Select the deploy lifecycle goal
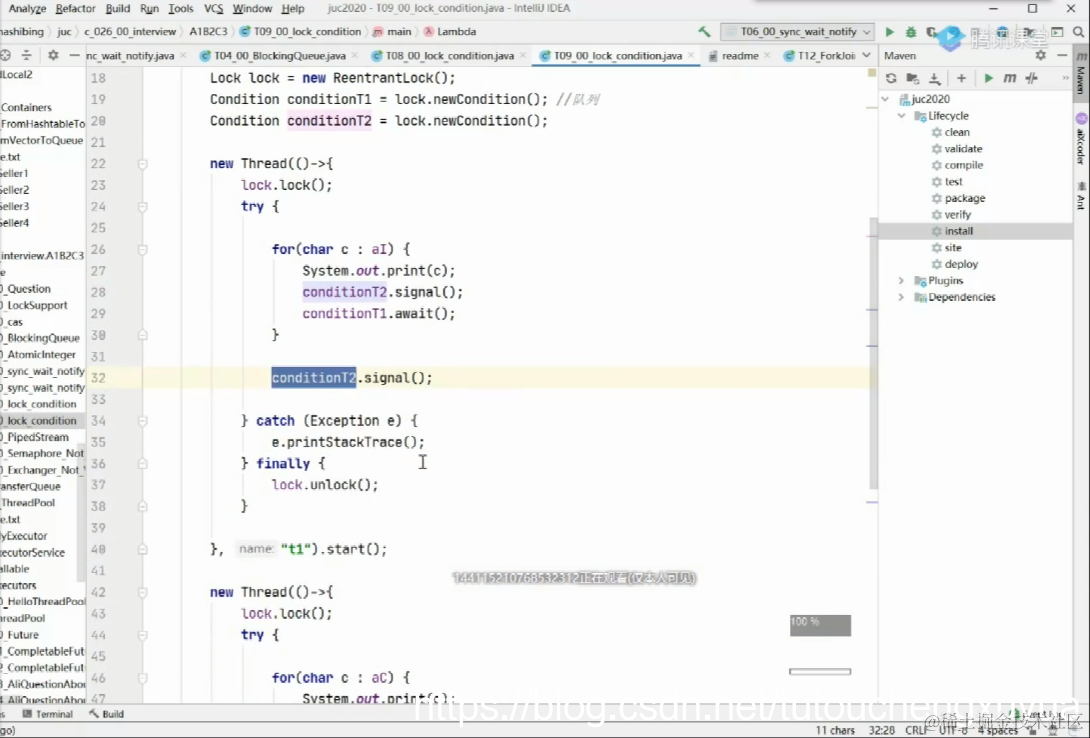This screenshot has width=1090, height=738. click(961, 264)
